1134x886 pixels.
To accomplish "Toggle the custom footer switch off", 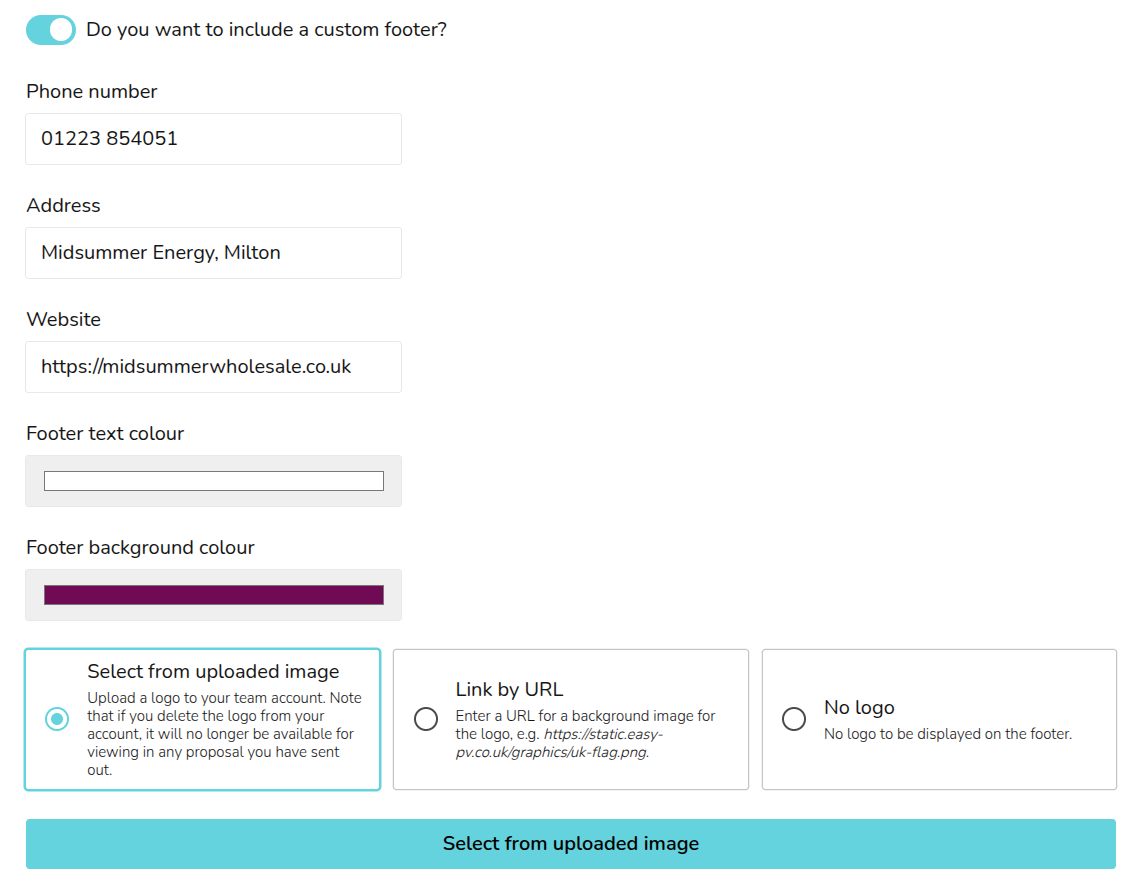I will pos(50,30).
